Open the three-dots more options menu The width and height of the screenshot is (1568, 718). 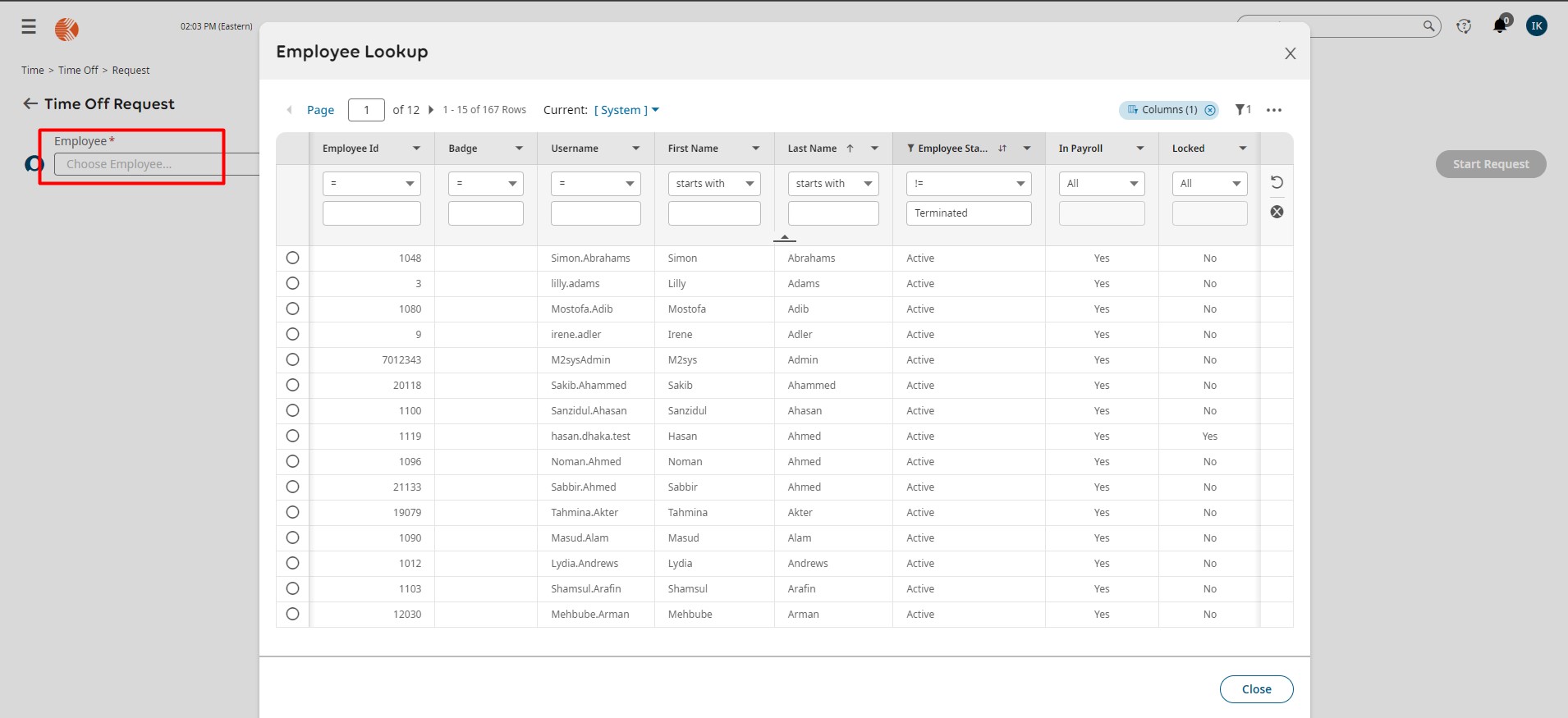point(1273,110)
